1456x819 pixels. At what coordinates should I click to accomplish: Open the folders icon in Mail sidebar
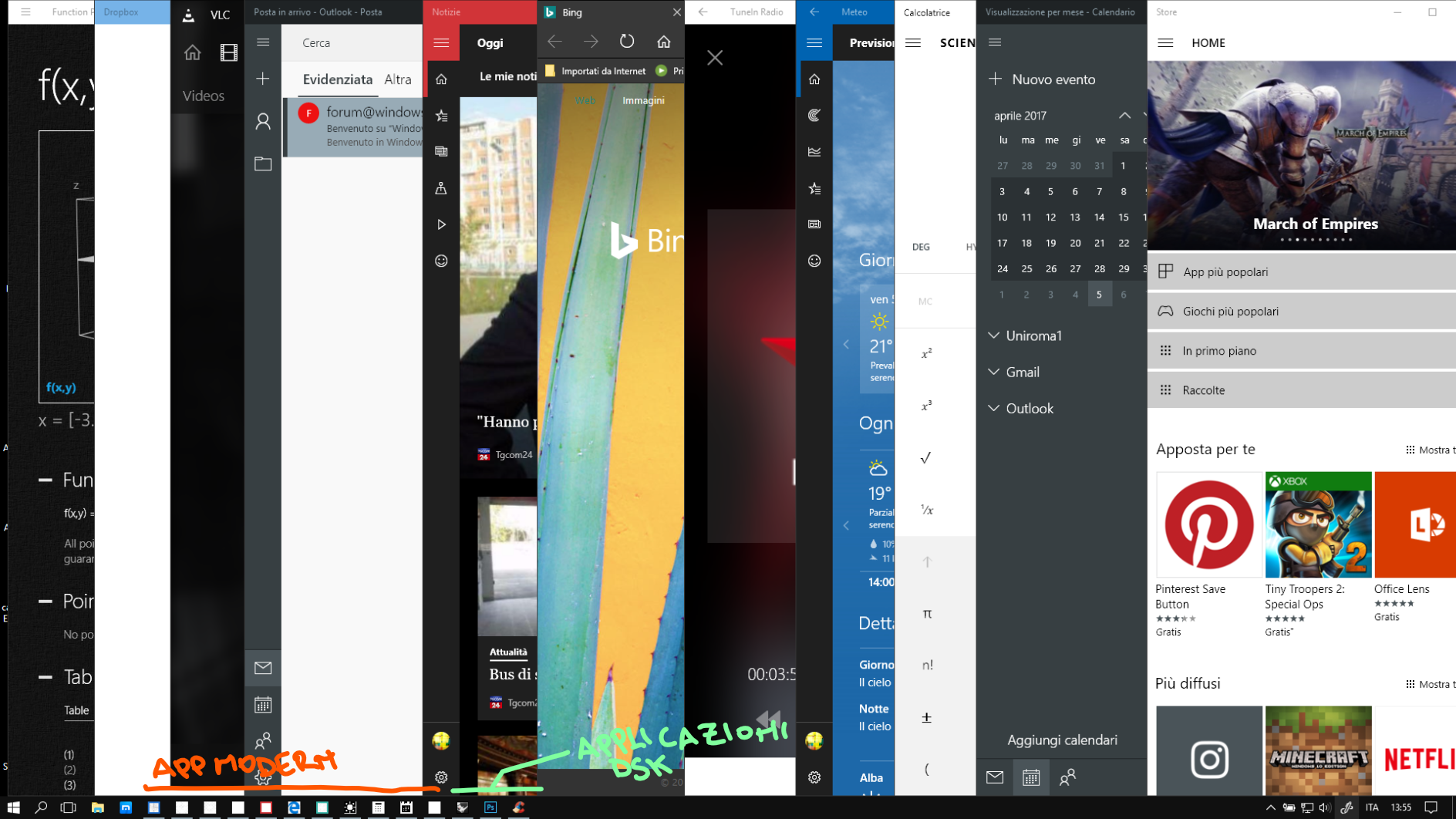click(263, 163)
